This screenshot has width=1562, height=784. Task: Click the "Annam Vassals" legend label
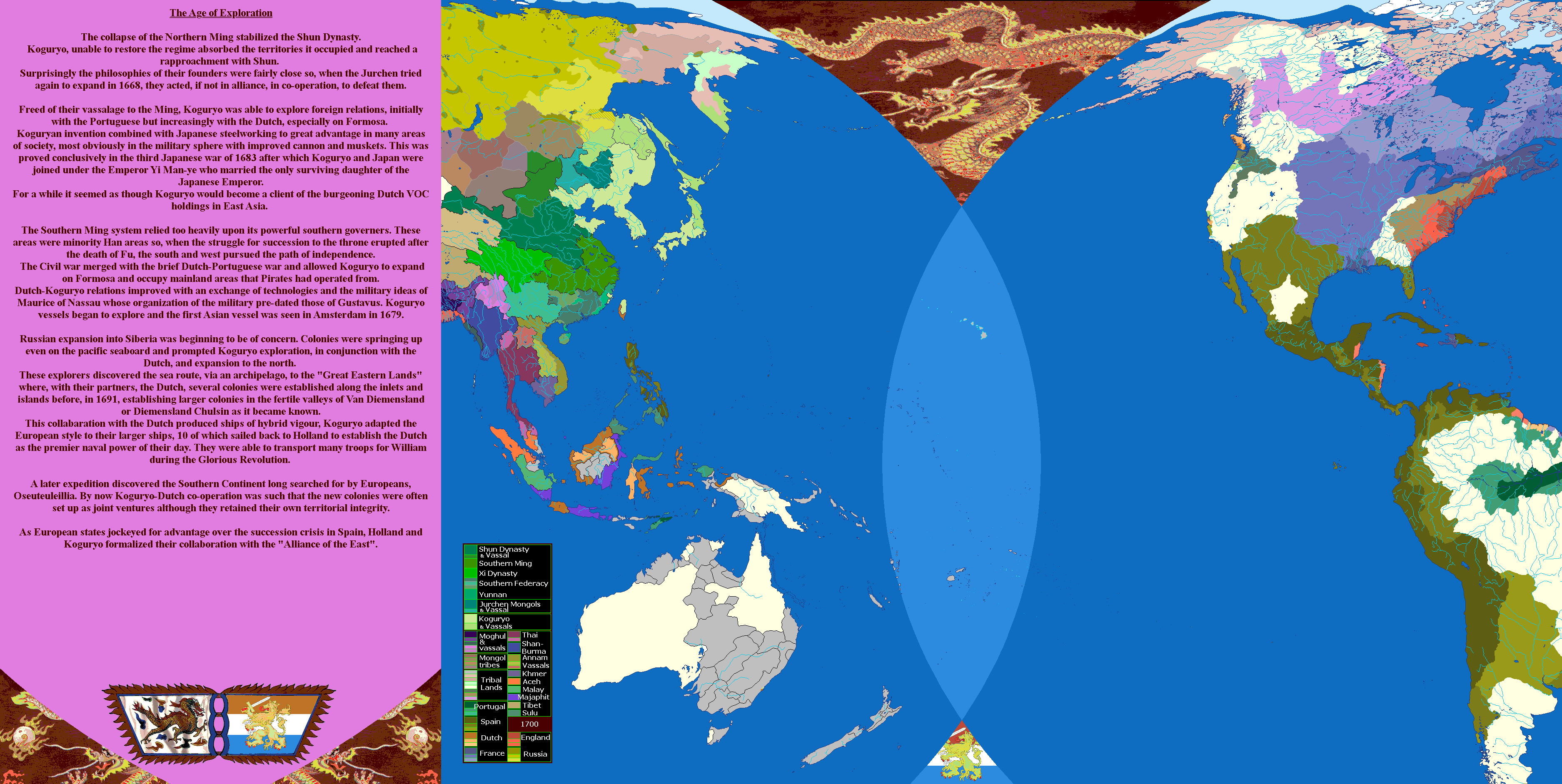(x=535, y=662)
